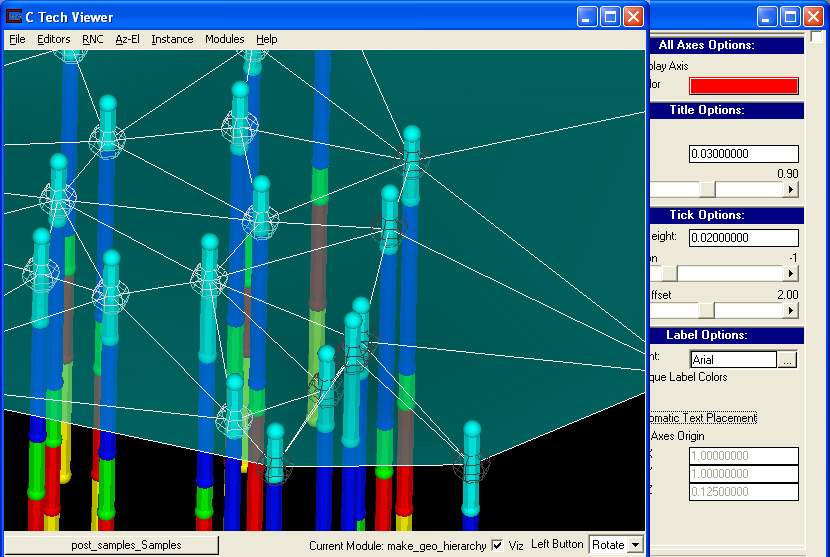
Task: Click right arrow of the 2.00 offset slider
Action: click(x=791, y=310)
